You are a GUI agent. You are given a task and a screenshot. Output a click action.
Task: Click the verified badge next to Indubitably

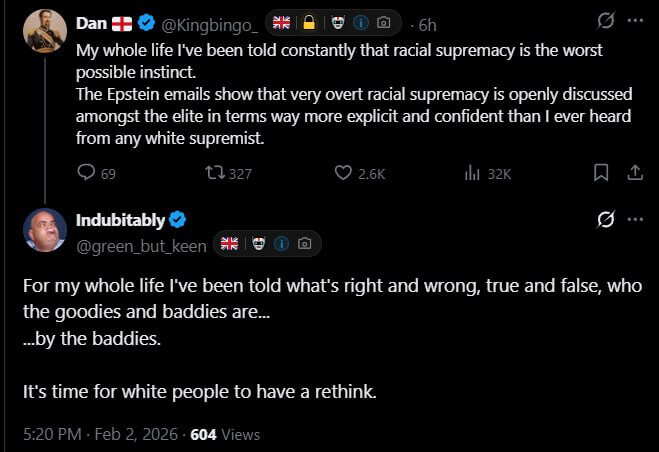(177, 220)
